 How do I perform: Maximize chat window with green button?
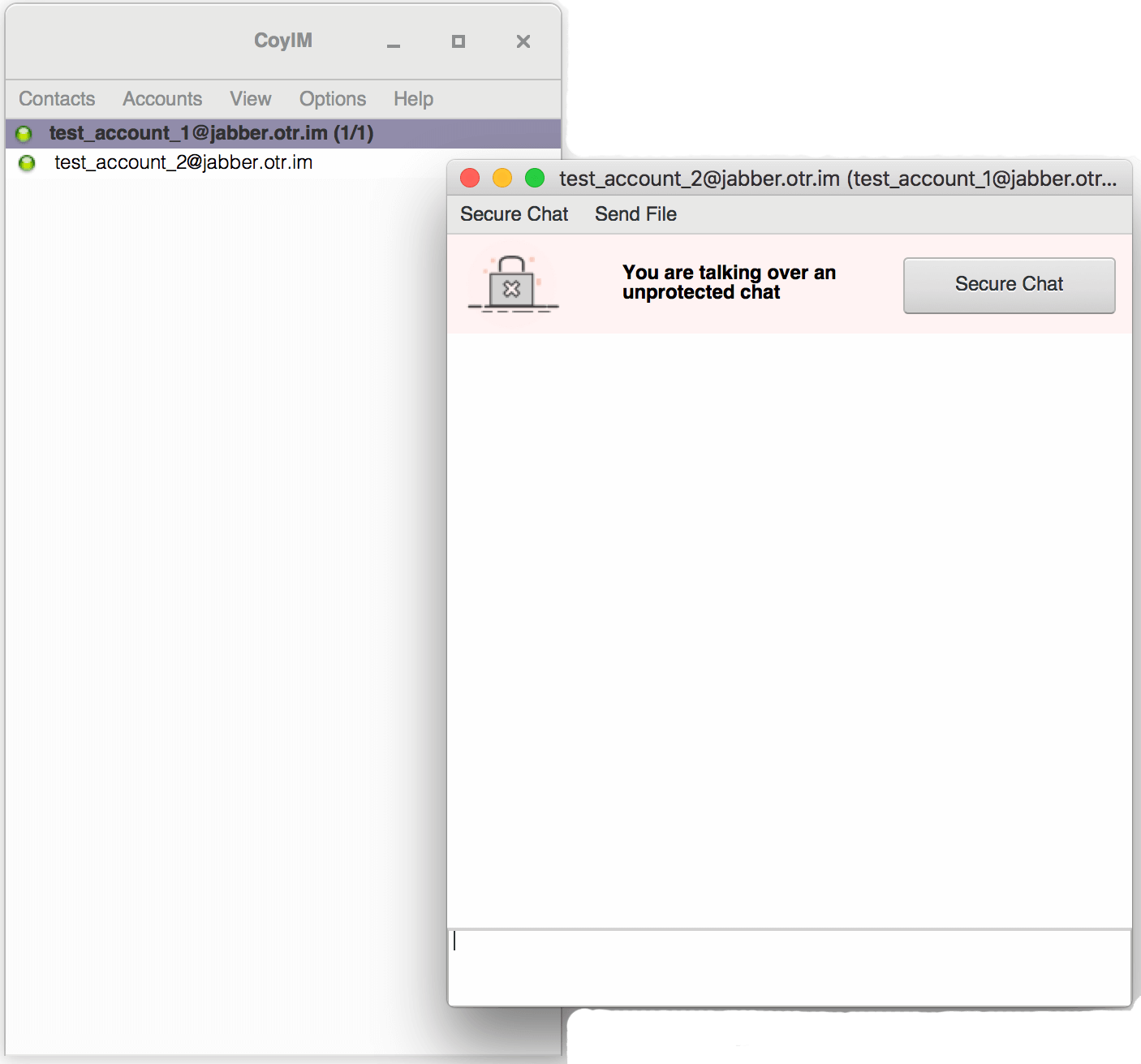(x=535, y=178)
